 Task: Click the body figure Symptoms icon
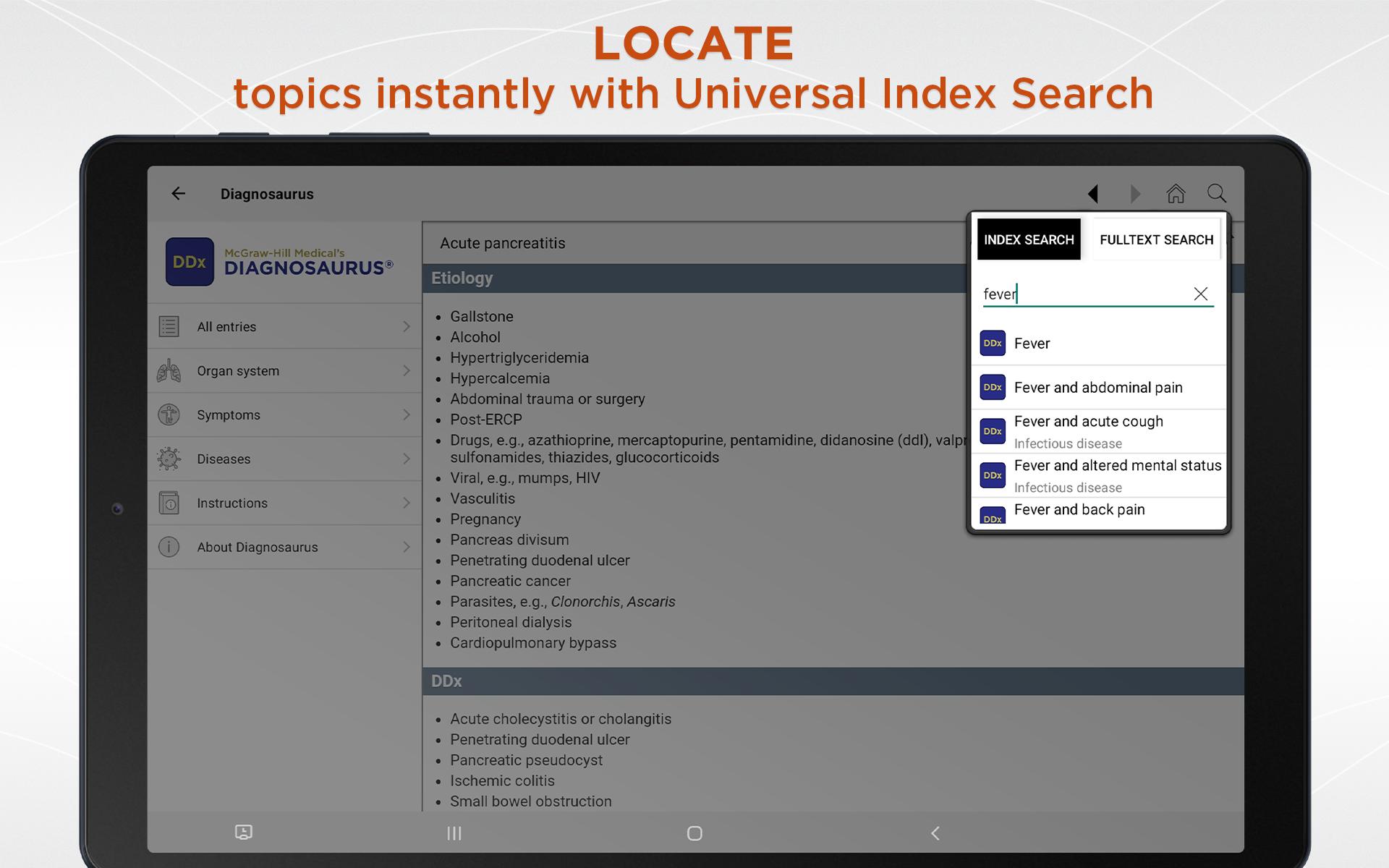(169, 414)
